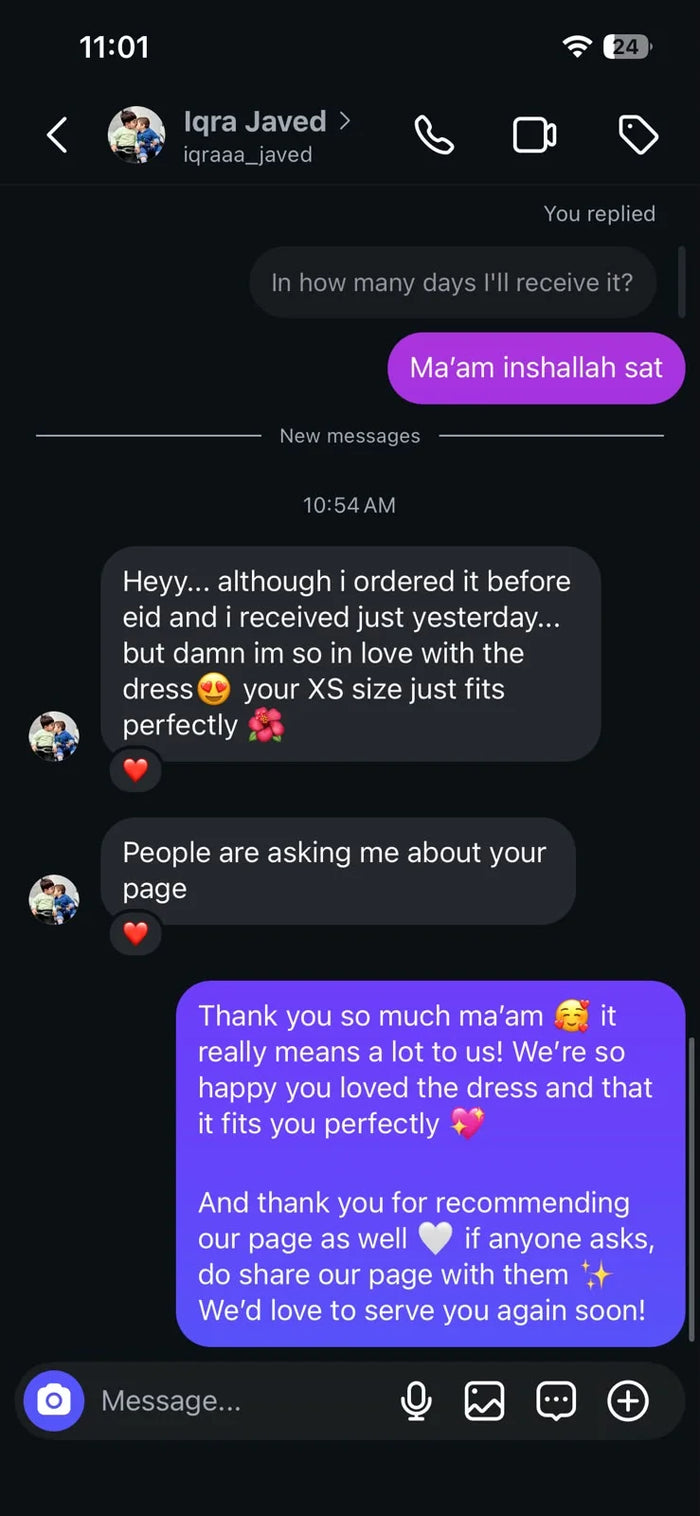Start an audio call with Iqra Javed
The height and width of the screenshot is (1516, 700).
pyautogui.click(x=434, y=135)
